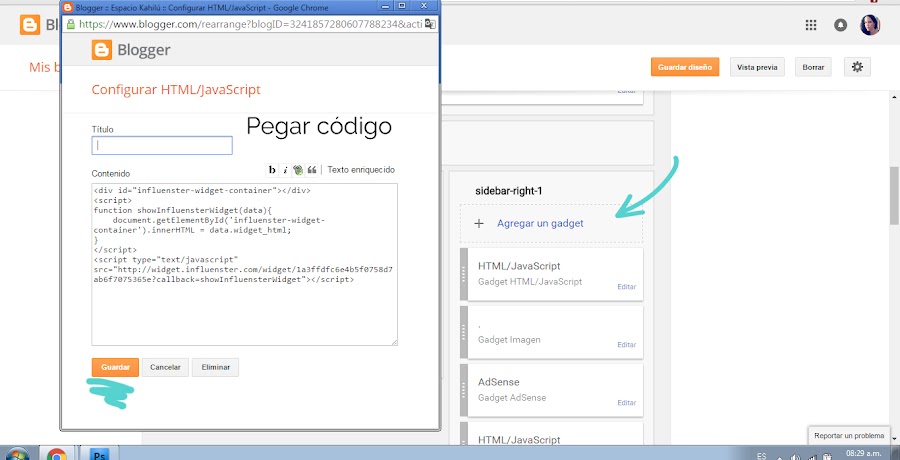Click the Configurar HTML/JavaScript heading

(x=176, y=90)
